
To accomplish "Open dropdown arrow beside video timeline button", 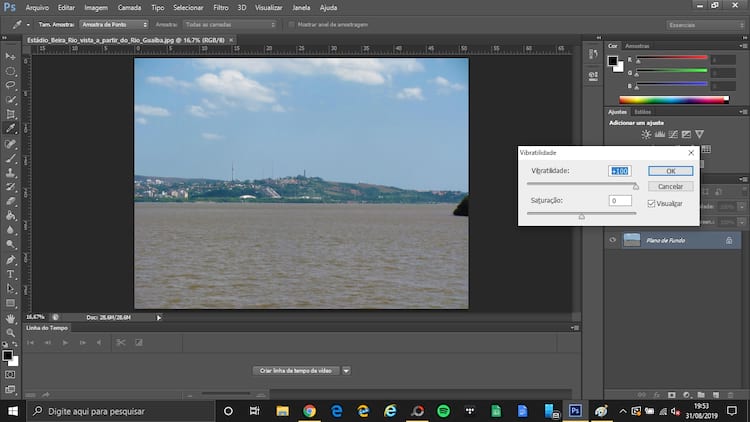I will click(x=346, y=371).
